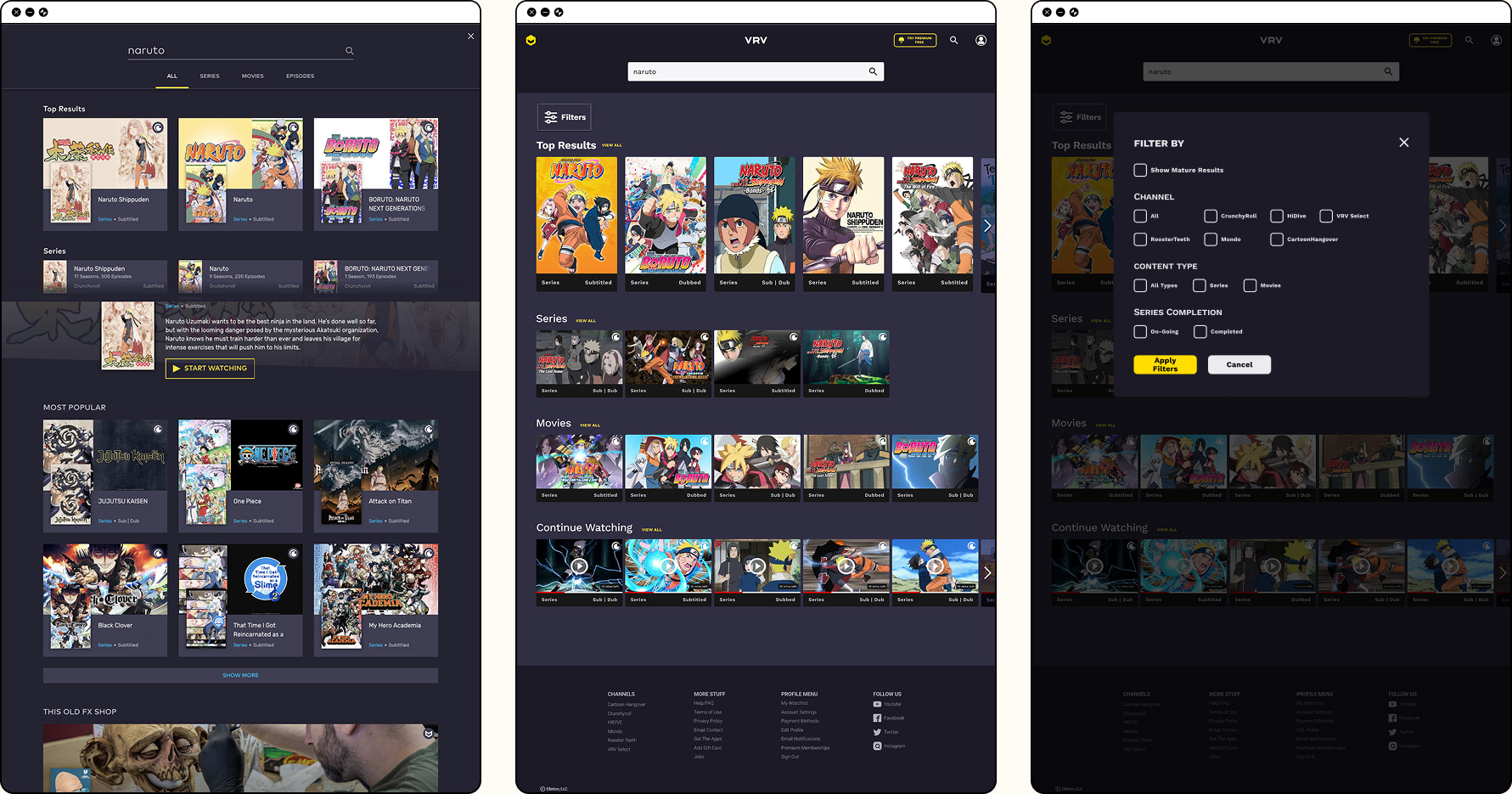Click the channel badge on Black Clover card
Image resolution: width=1512 pixels, height=794 pixels.
click(158, 554)
